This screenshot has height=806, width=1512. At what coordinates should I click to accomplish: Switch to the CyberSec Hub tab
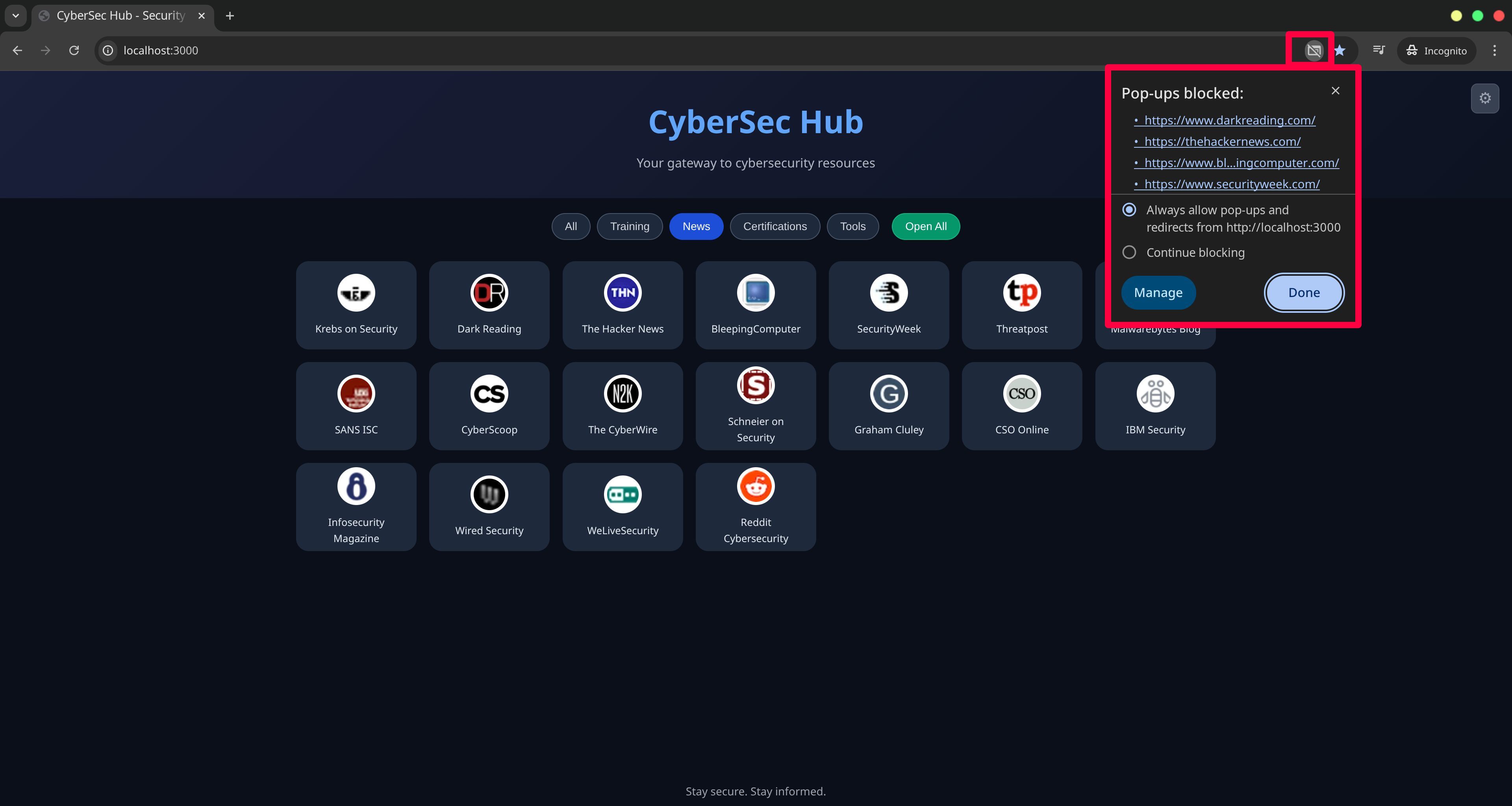pyautogui.click(x=123, y=16)
